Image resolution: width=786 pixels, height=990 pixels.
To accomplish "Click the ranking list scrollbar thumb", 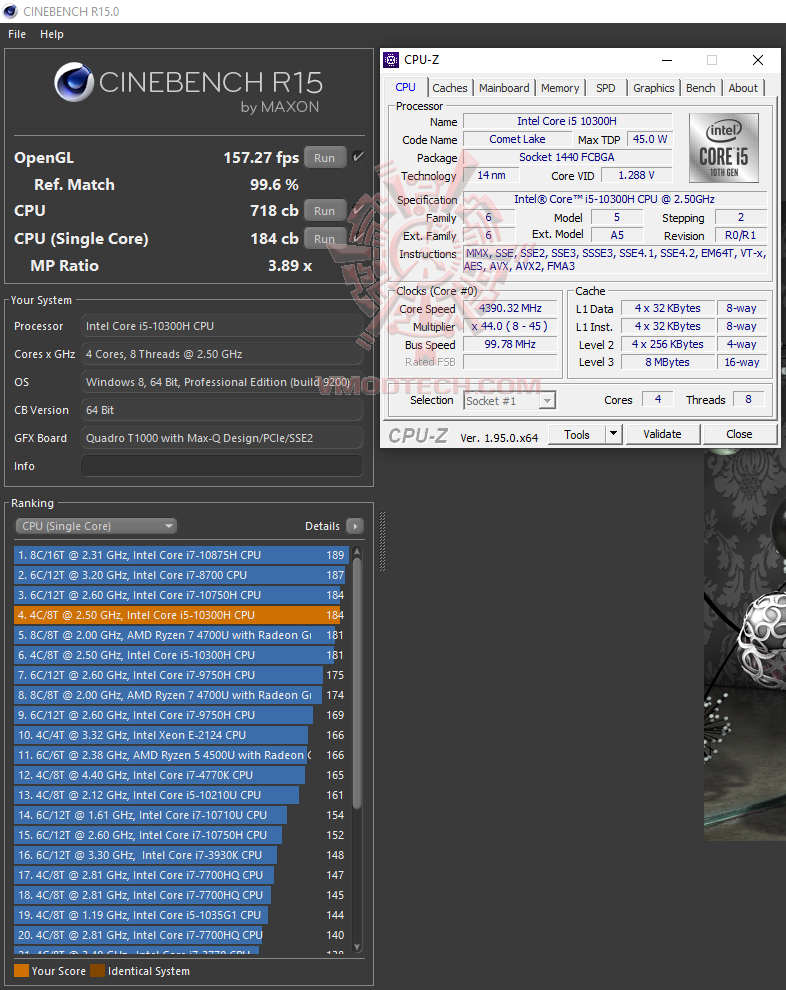I will [x=357, y=683].
